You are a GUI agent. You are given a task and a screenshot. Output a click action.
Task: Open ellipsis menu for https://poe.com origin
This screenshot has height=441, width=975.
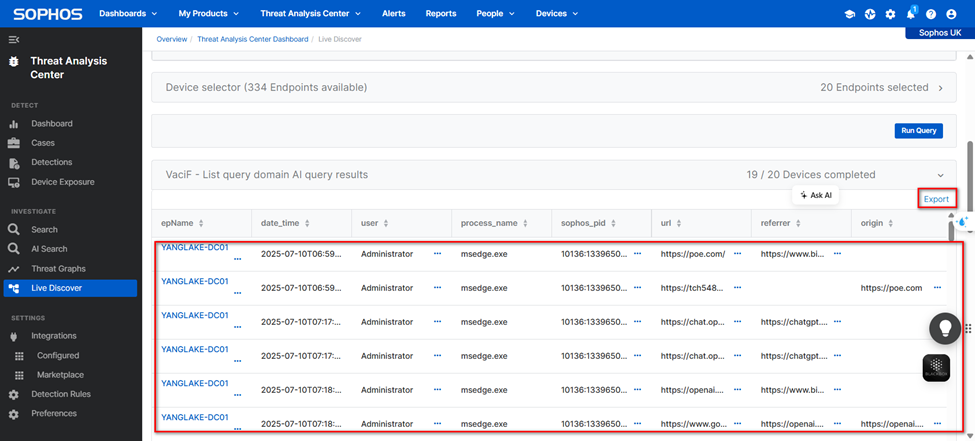point(938,288)
